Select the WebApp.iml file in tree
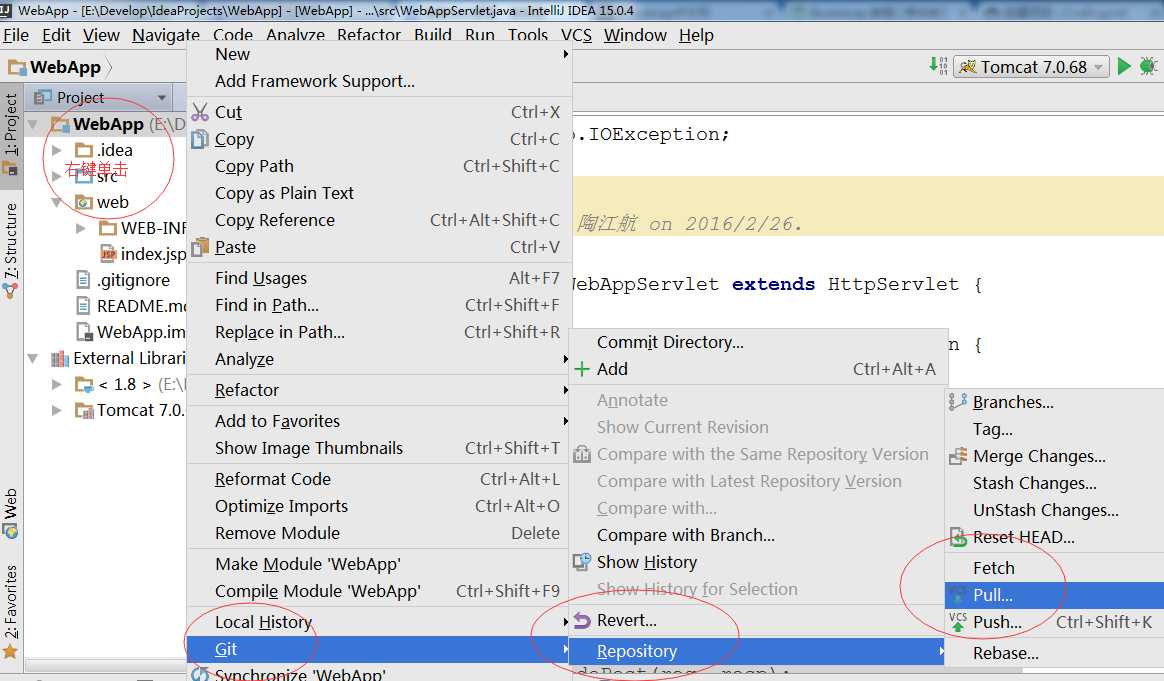 tap(131, 332)
